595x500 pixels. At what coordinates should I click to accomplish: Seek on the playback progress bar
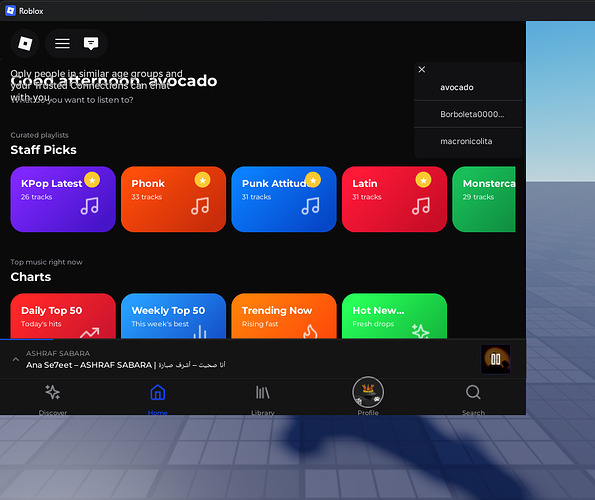[263, 339]
